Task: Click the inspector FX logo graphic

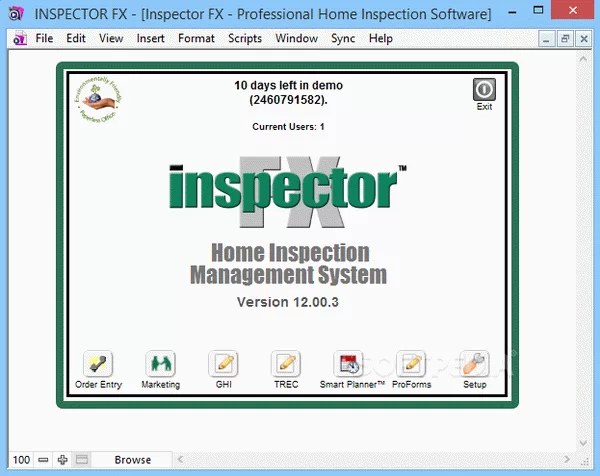Action: tap(288, 191)
